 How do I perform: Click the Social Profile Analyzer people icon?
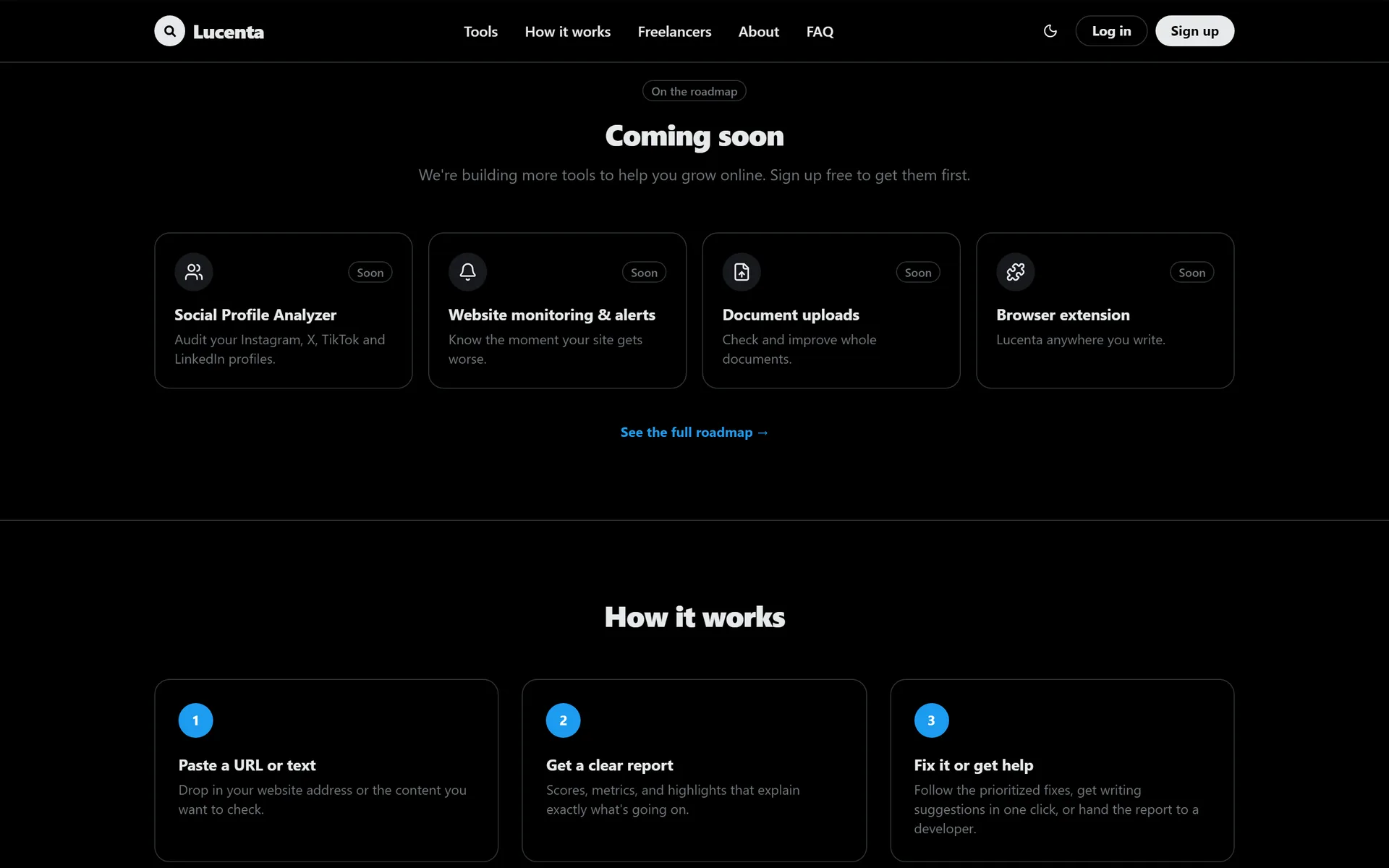coord(194,272)
